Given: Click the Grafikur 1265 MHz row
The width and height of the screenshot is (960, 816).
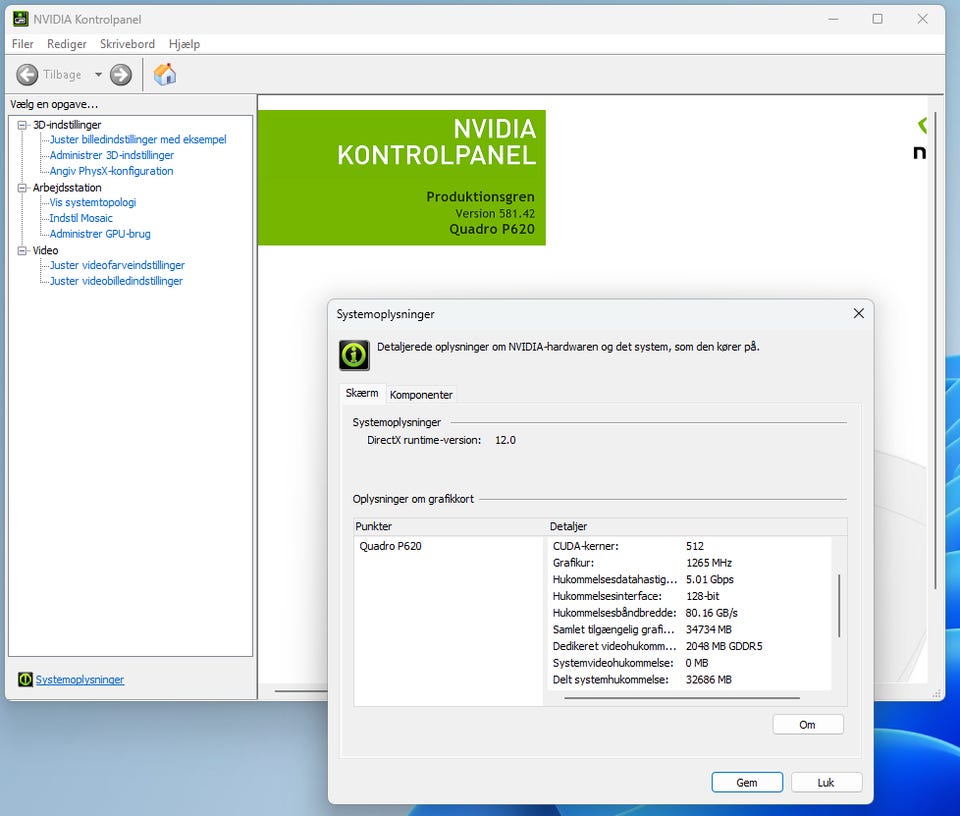Looking at the screenshot, I should (689, 563).
